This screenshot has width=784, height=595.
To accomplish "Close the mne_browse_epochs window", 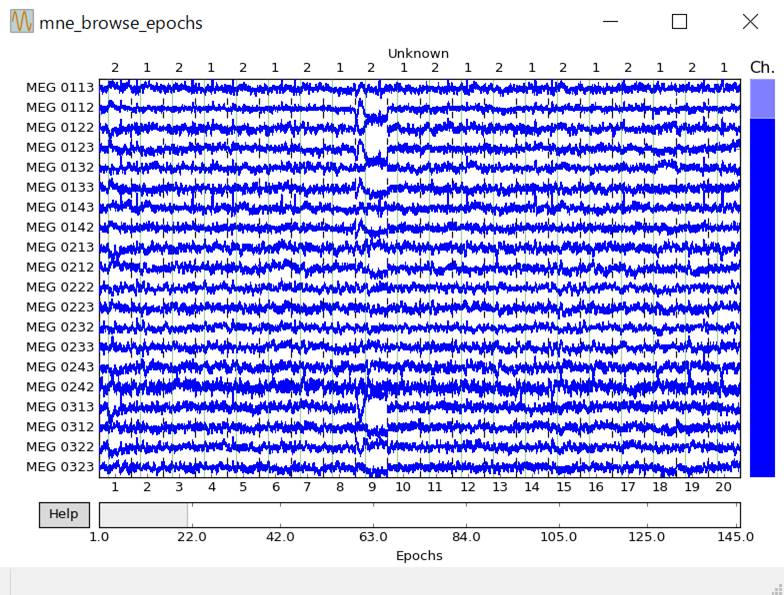I will coord(750,22).
